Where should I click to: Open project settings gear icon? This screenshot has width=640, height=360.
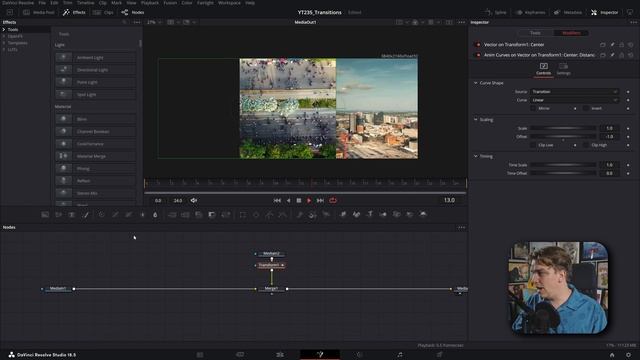click(x=629, y=355)
